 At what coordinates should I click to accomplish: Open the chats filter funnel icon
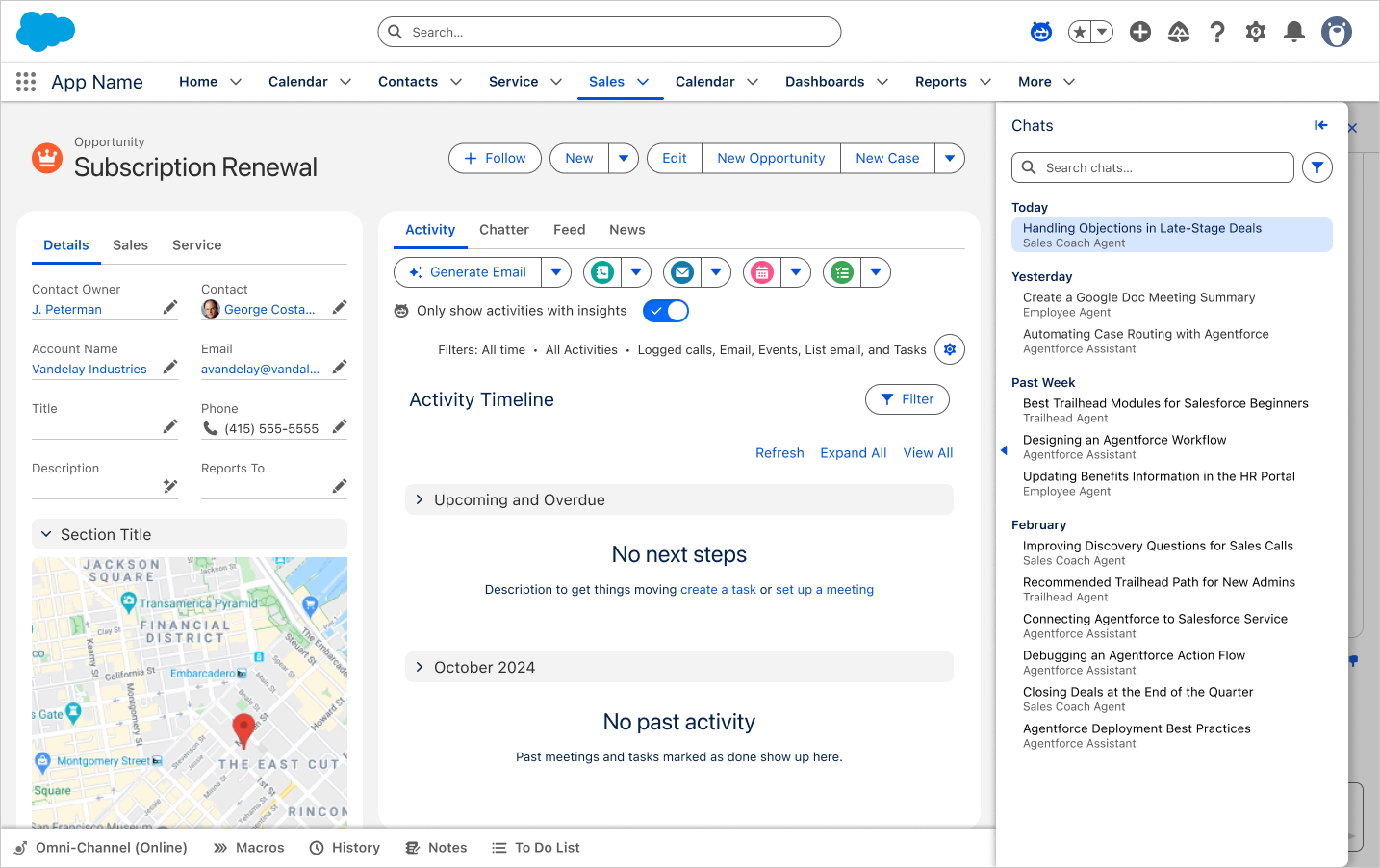tap(1317, 167)
